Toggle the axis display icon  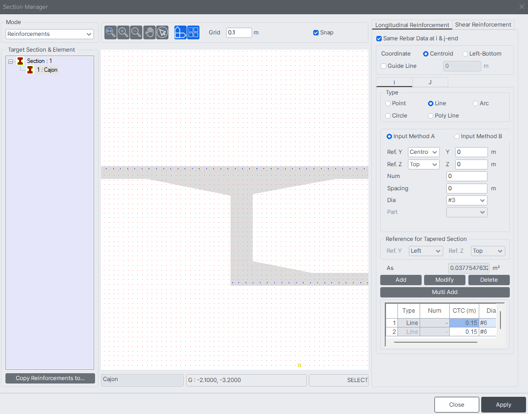(x=180, y=33)
